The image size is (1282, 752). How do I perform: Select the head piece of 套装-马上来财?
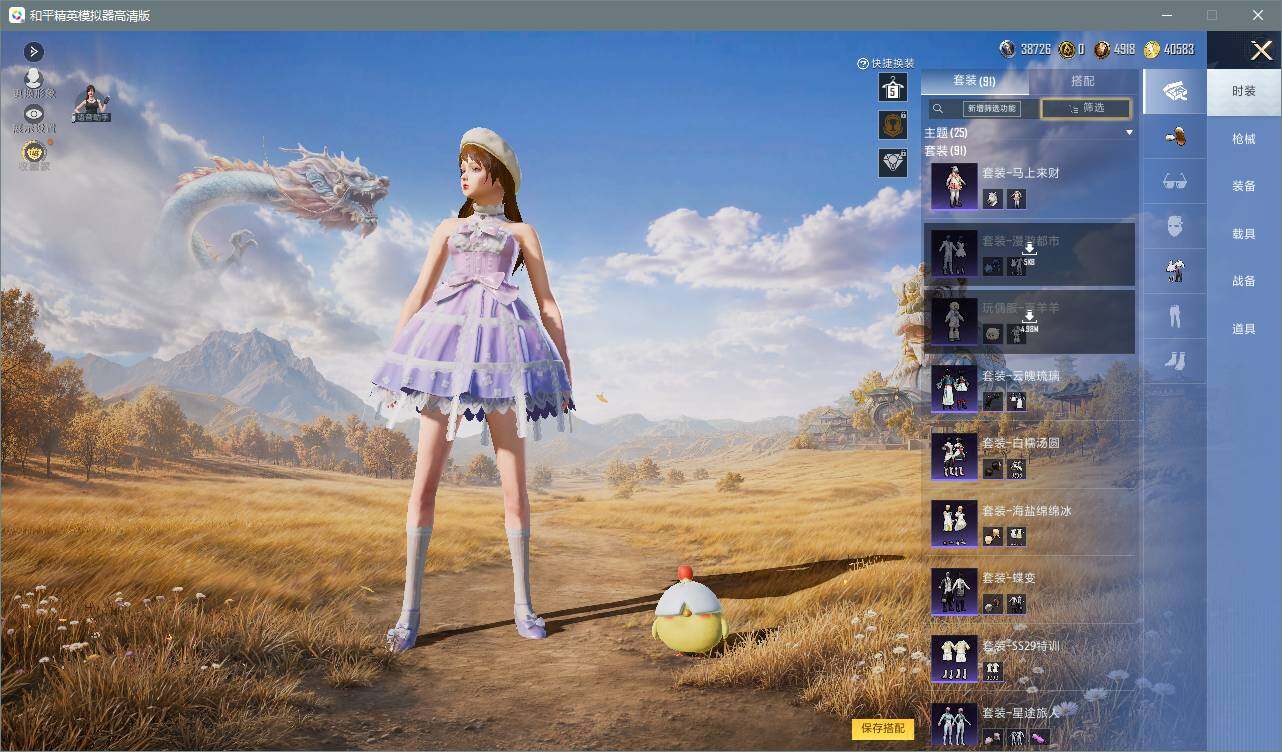(x=992, y=199)
